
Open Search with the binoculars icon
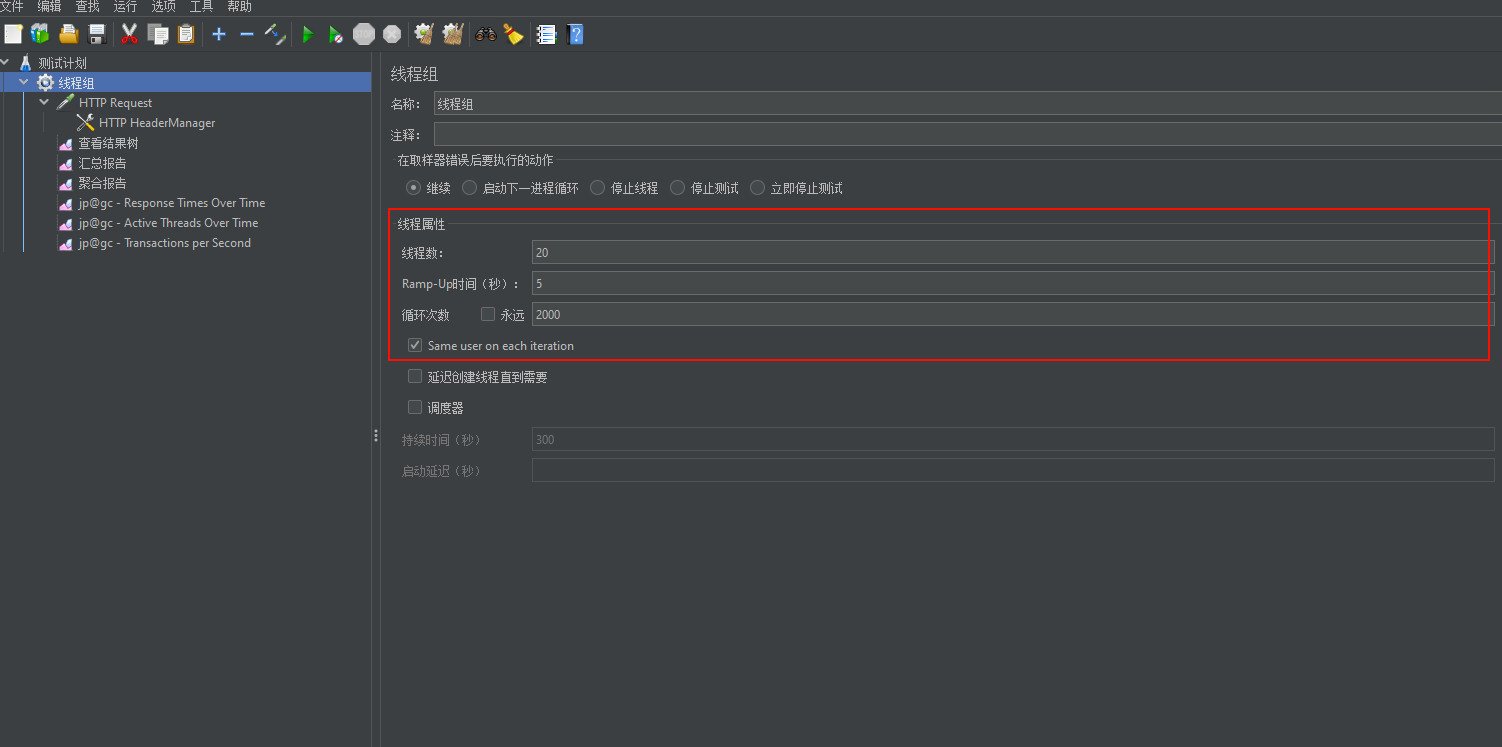pos(486,34)
